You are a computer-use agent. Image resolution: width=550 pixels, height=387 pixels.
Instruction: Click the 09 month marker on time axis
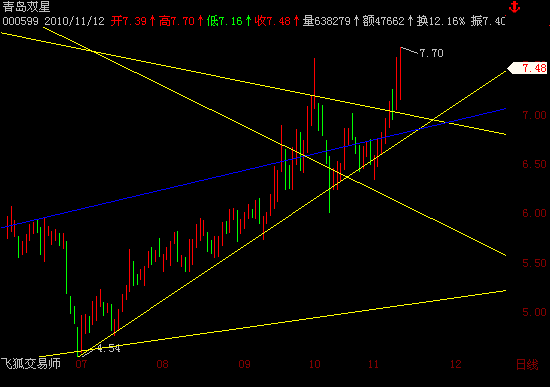pyautogui.click(x=244, y=364)
